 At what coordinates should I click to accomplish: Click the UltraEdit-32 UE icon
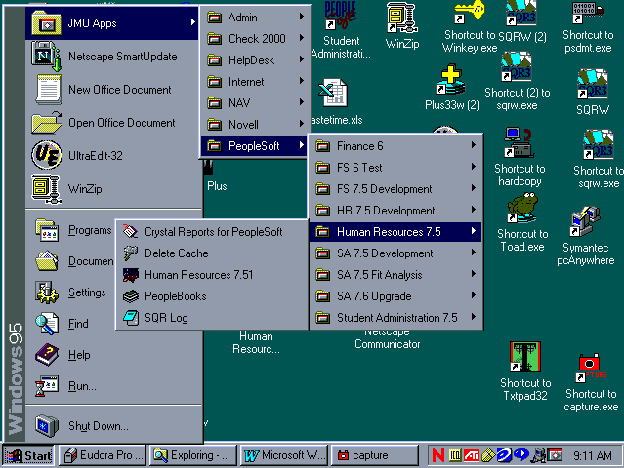coord(47,155)
